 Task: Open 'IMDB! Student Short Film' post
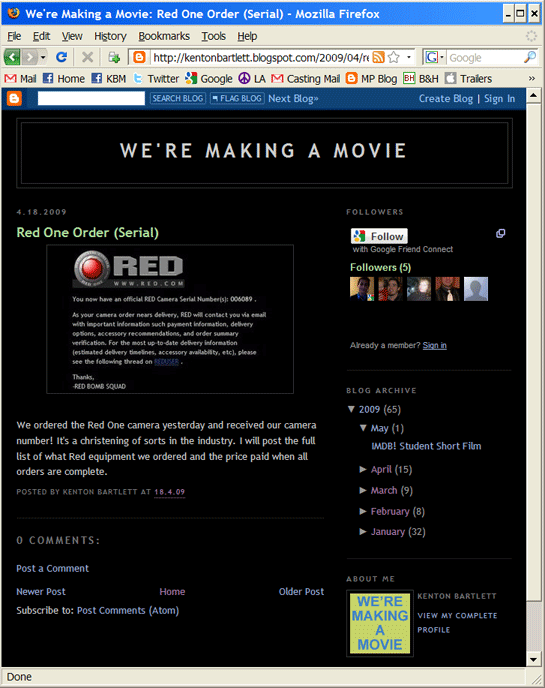click(426, 446)
